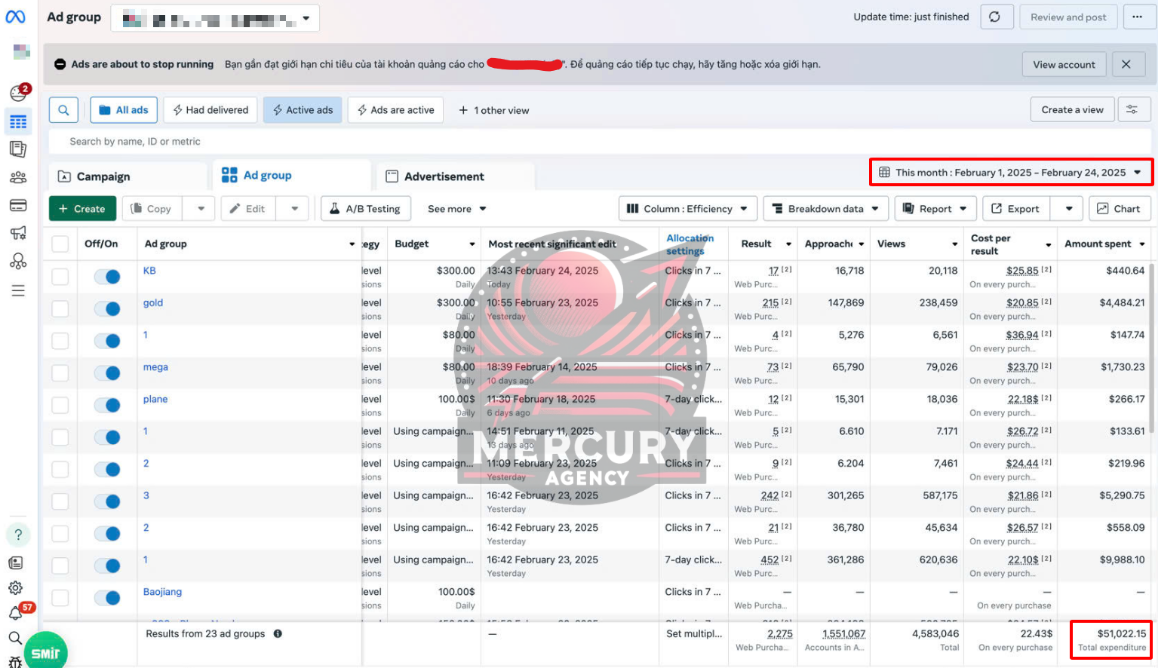Select the All ads view

[x=123, y=110]
